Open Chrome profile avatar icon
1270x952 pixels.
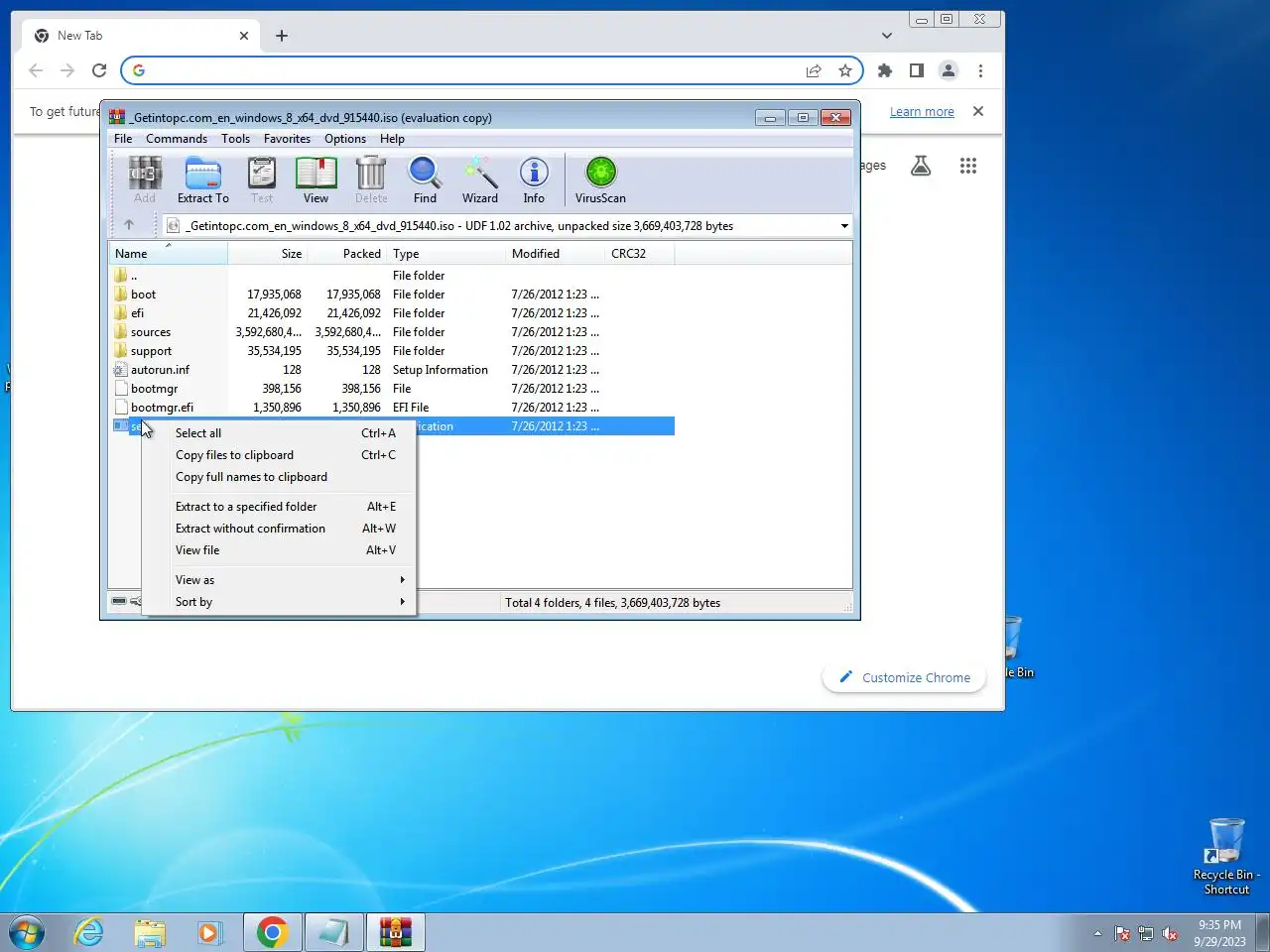(949, 70)
